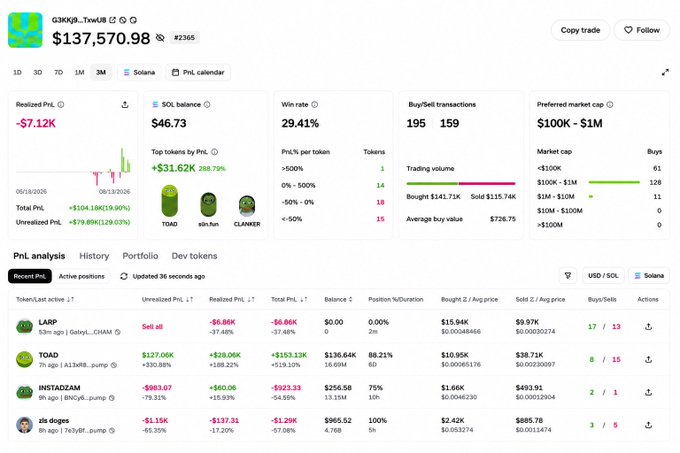Viewport: 680px width, 453px height.
Task: Show Win rate info icon
Action: pyautogui.click(x=315, y=104)
